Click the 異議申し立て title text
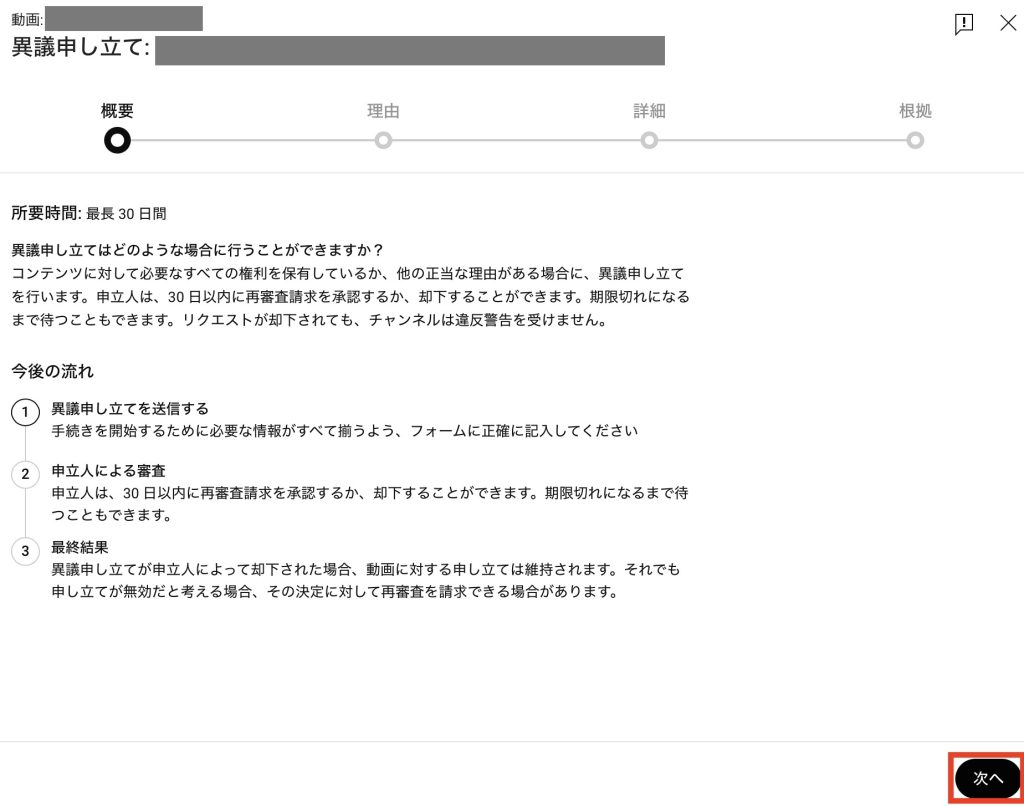The height and width of the screenshot is (807, 1024). [x=81, y=48]
